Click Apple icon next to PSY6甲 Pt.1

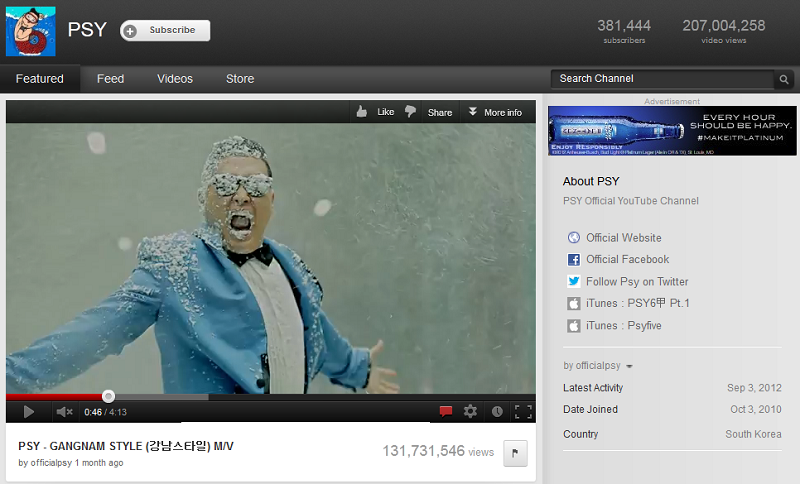574,303
